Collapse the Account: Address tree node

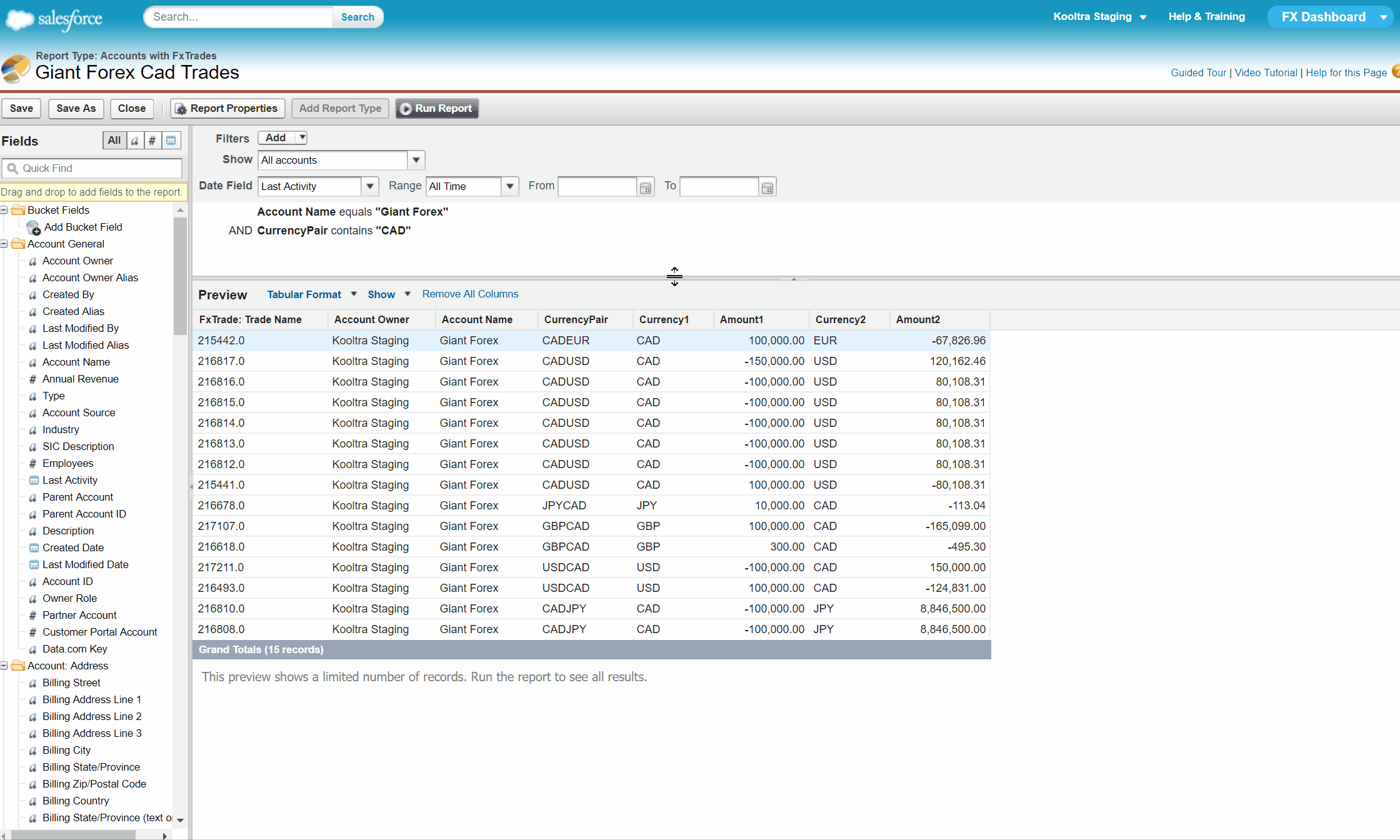[4, 666]
